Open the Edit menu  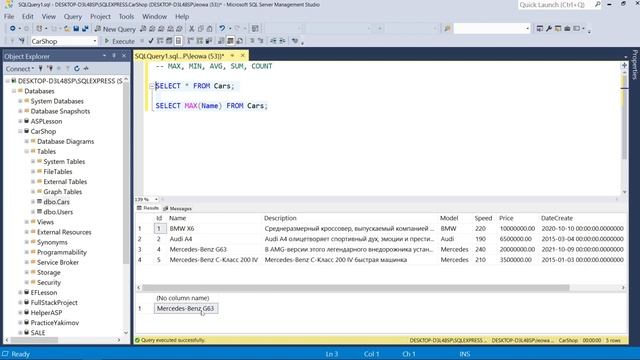click(x=28, y=17)
